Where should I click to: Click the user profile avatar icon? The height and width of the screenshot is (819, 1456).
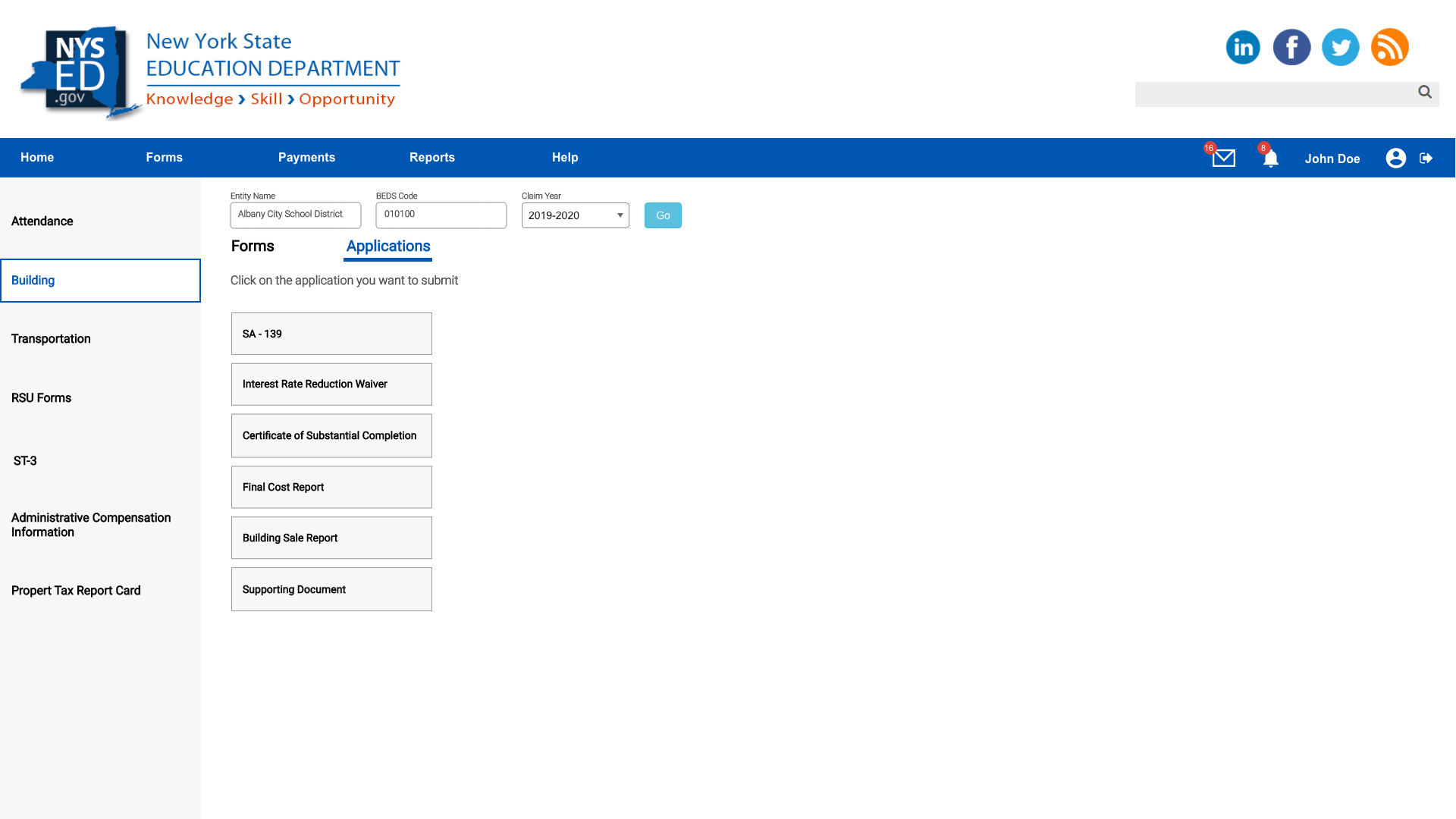click(x=1395, y=158)
